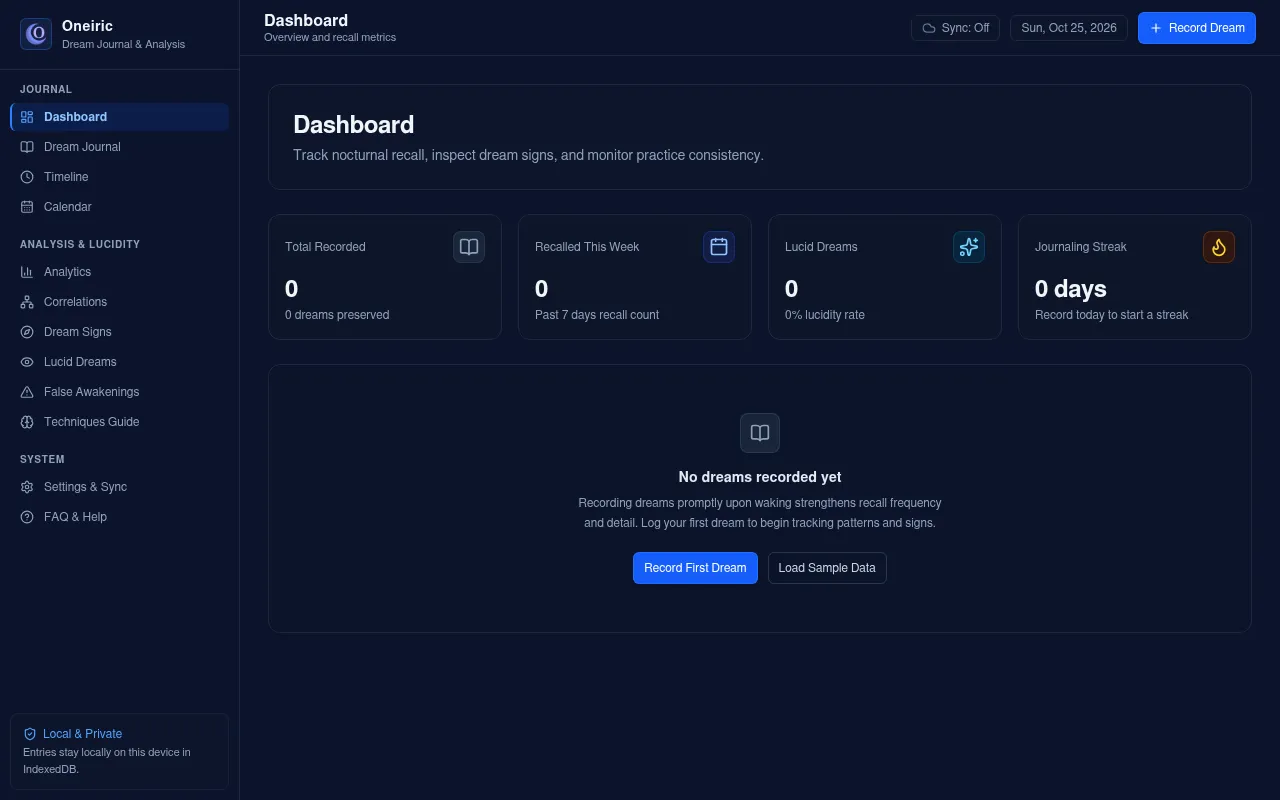Click the Record Dream button in header
Screen dimensions: 1280x800
1196,28
